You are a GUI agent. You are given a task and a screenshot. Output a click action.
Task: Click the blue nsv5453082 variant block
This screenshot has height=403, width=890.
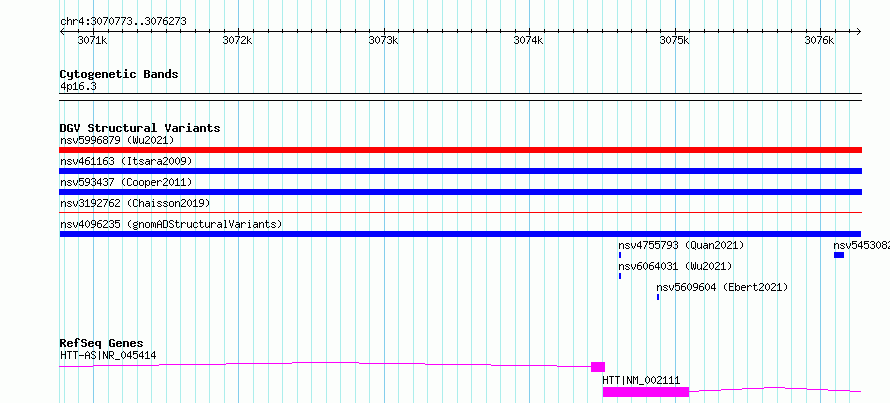coord(839,255)
